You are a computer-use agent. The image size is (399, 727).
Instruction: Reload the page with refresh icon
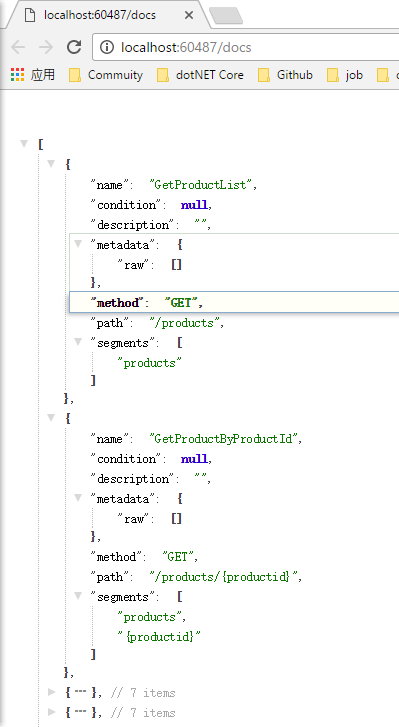point(74,47)
